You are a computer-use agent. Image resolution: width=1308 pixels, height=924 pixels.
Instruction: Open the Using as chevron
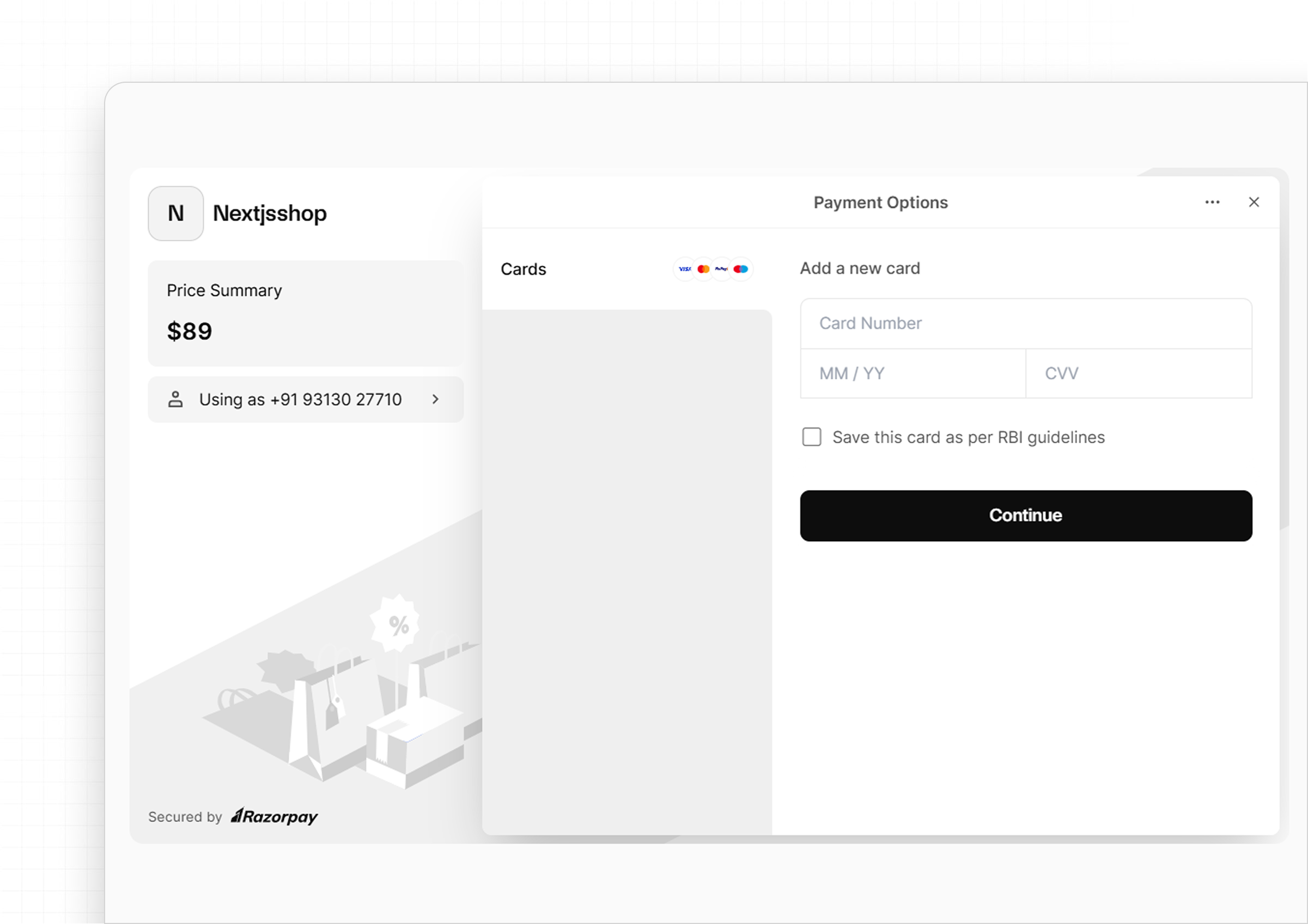point(435,399)
